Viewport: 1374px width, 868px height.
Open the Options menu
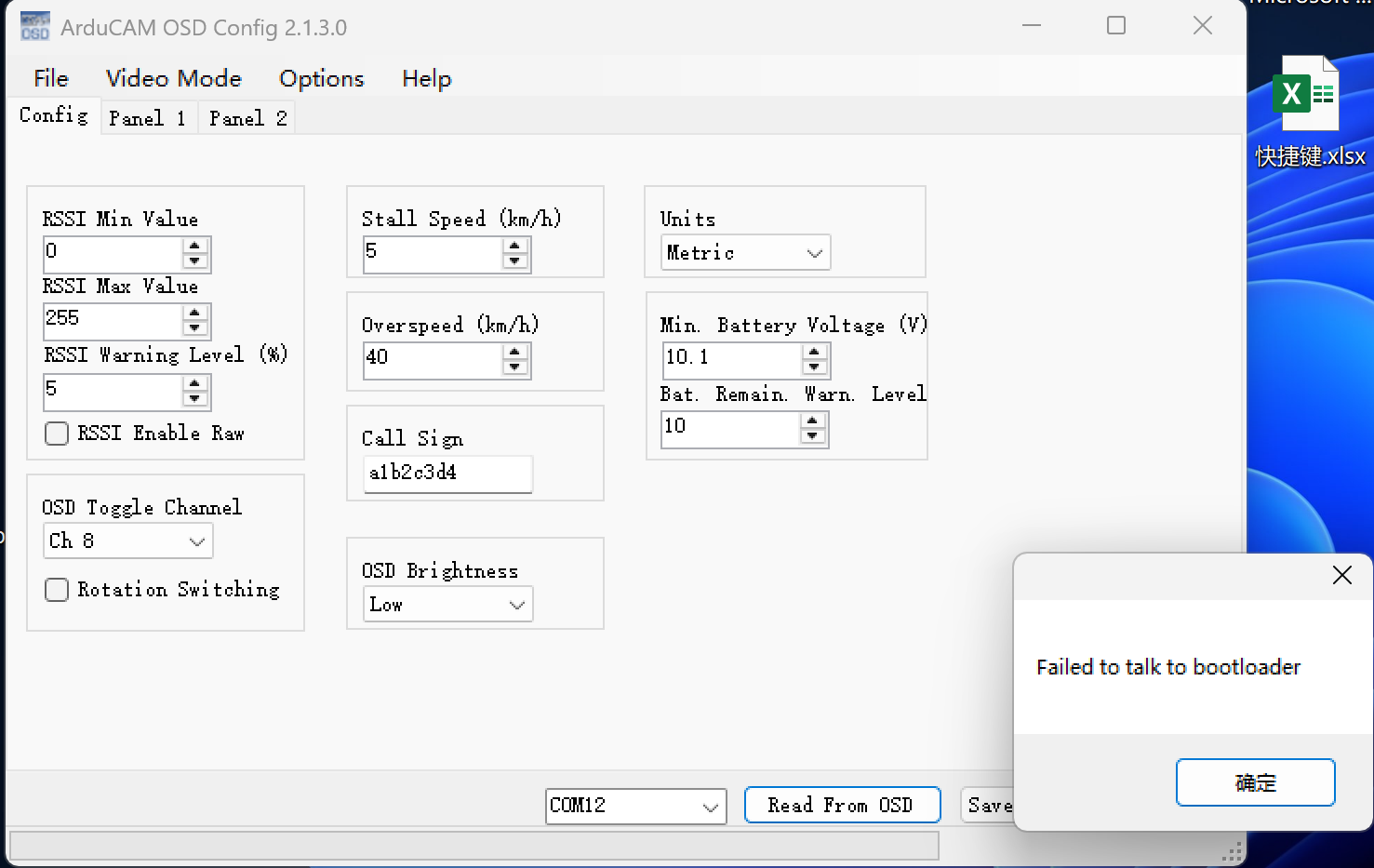coord(322,78)
